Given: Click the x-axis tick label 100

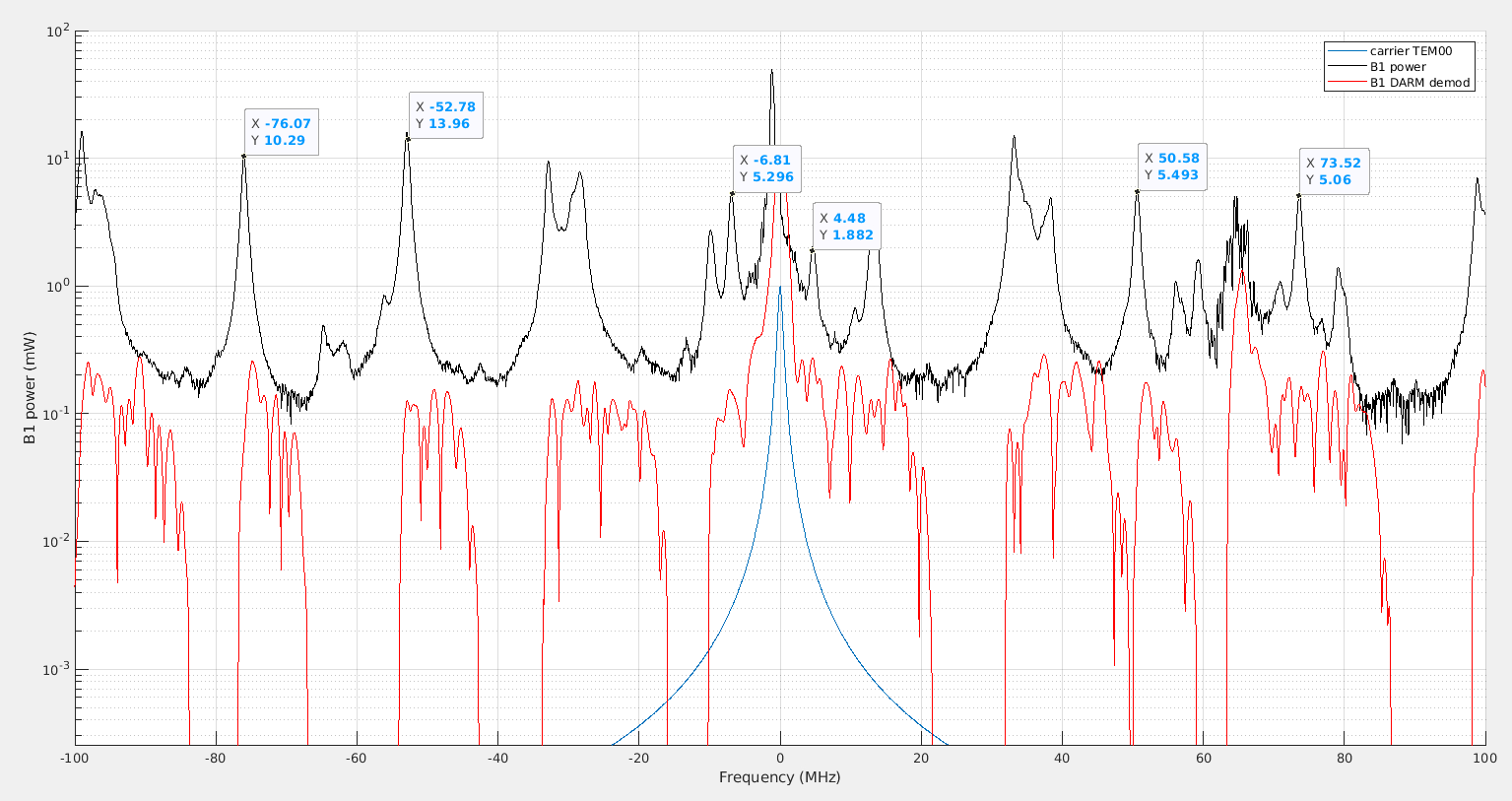Looking at the screenshot, I should 1484,759.
